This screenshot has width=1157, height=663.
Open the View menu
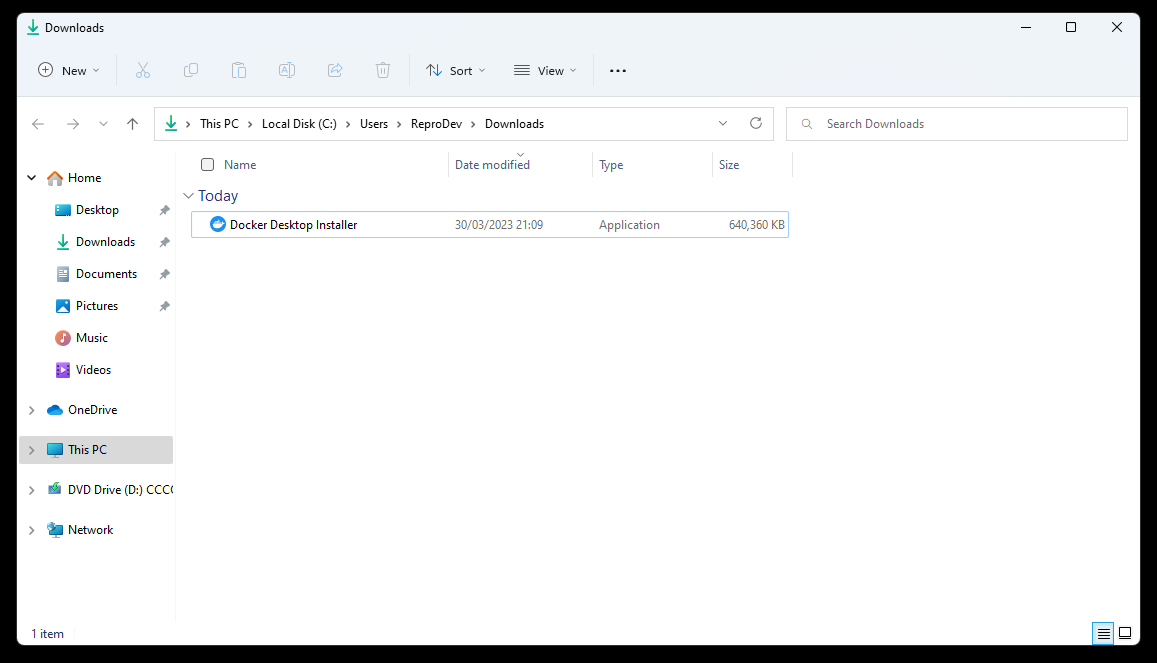coord(544,70)
